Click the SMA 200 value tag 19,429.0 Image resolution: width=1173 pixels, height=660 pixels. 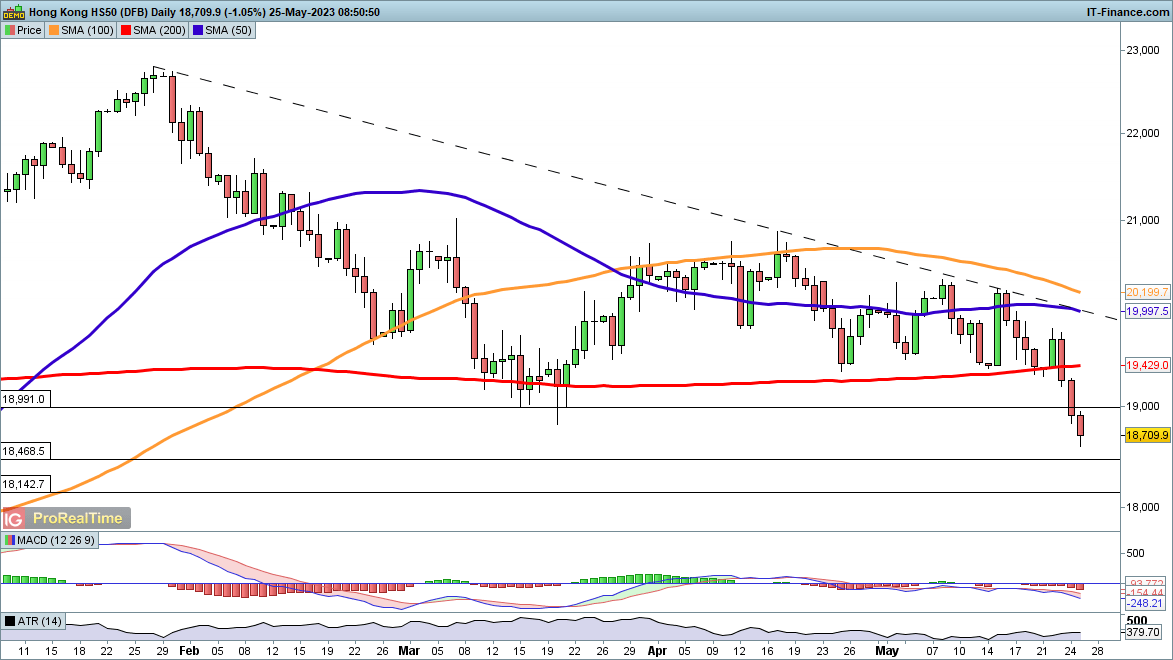pos(1147,365)
